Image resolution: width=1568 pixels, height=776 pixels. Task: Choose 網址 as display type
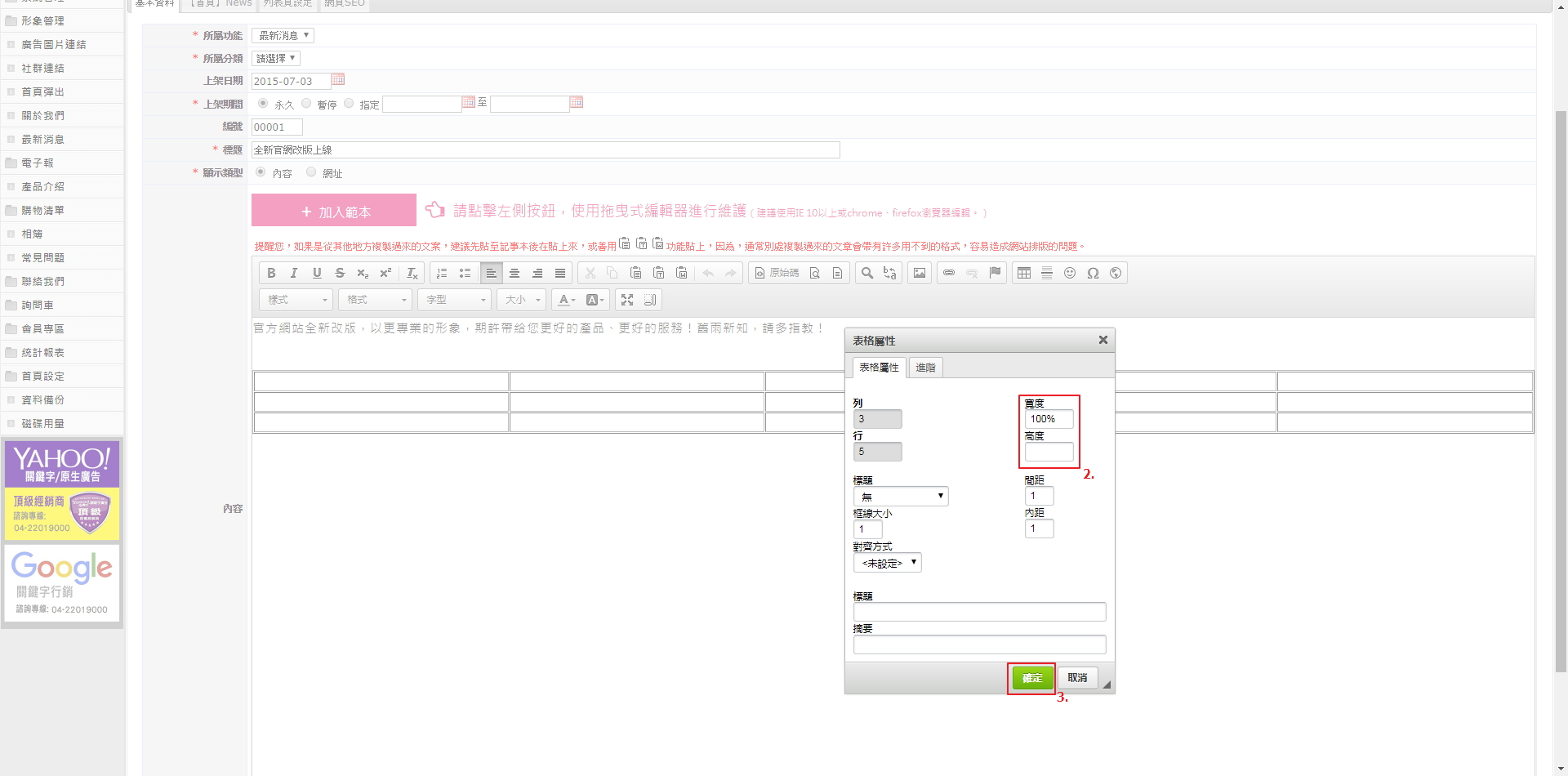coord(311,172)
